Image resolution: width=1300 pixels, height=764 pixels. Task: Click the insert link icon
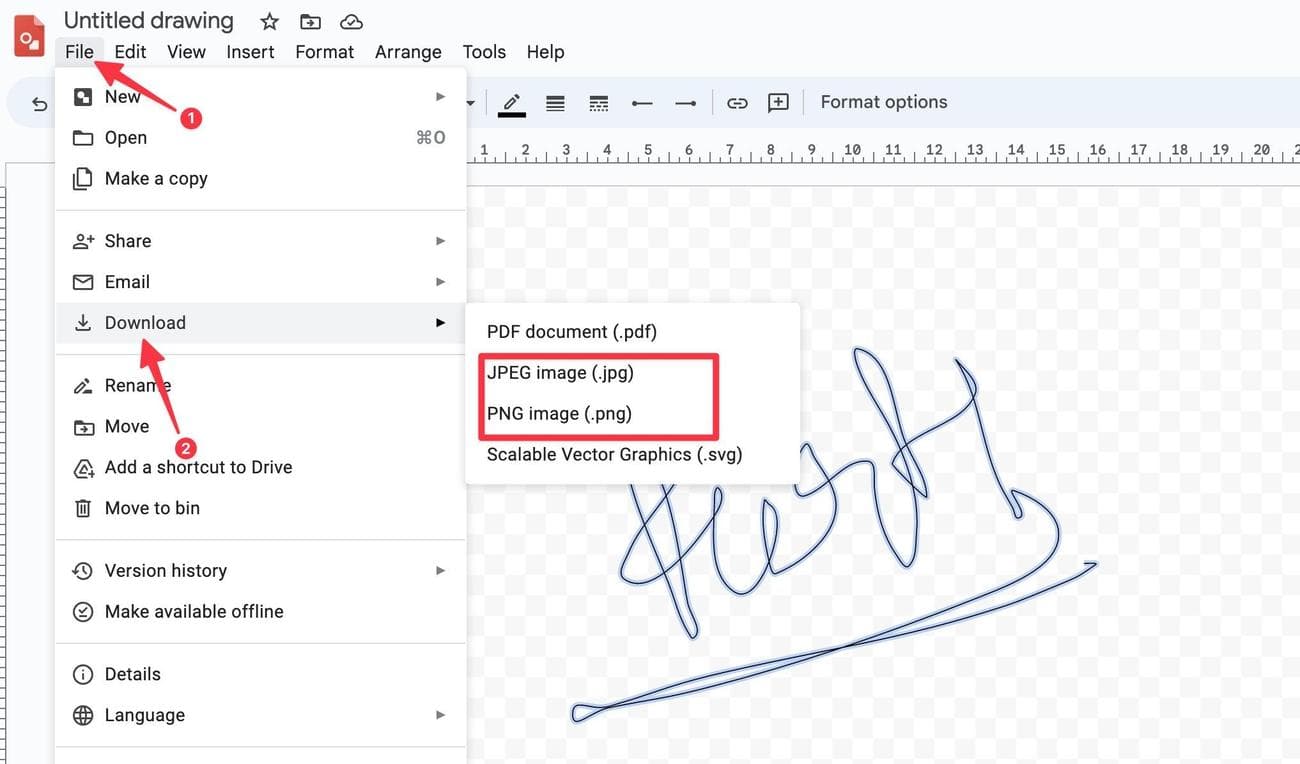(737, 103)
